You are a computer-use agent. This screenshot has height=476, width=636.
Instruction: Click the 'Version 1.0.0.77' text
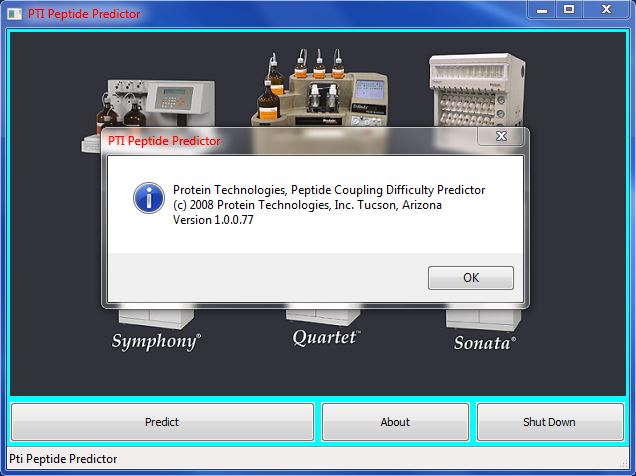coord(213,220)
